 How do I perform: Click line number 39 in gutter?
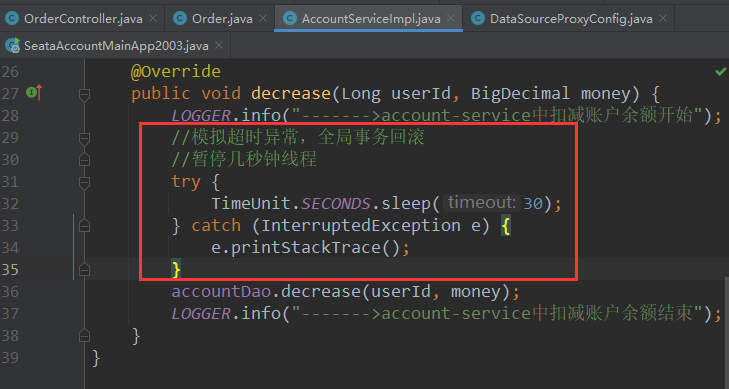(10, 357)
